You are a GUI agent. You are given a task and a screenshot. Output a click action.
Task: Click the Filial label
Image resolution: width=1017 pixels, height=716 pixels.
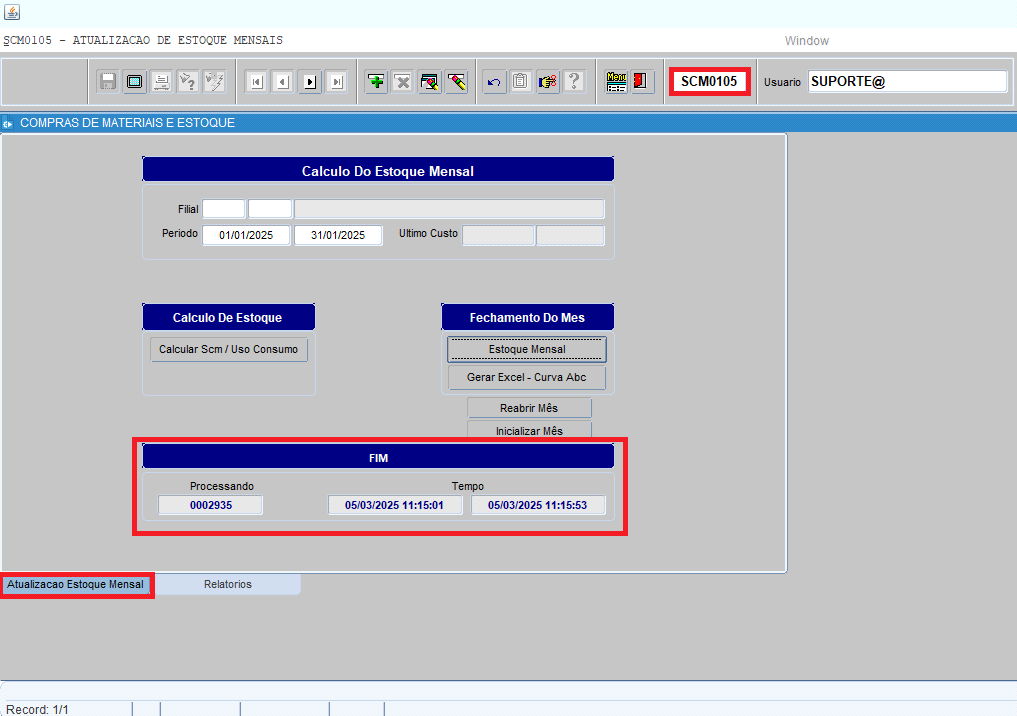188,209
